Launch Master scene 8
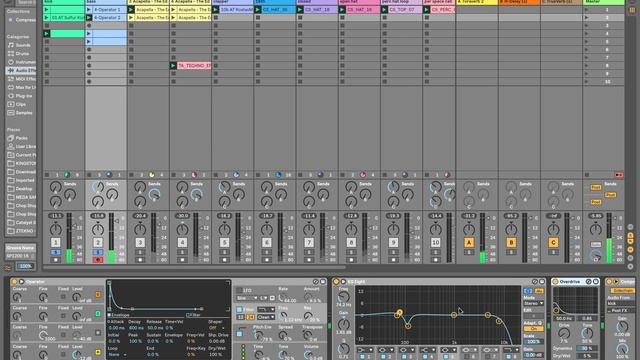640x360 pixels. pyautogui.click(x=587, y=65)
